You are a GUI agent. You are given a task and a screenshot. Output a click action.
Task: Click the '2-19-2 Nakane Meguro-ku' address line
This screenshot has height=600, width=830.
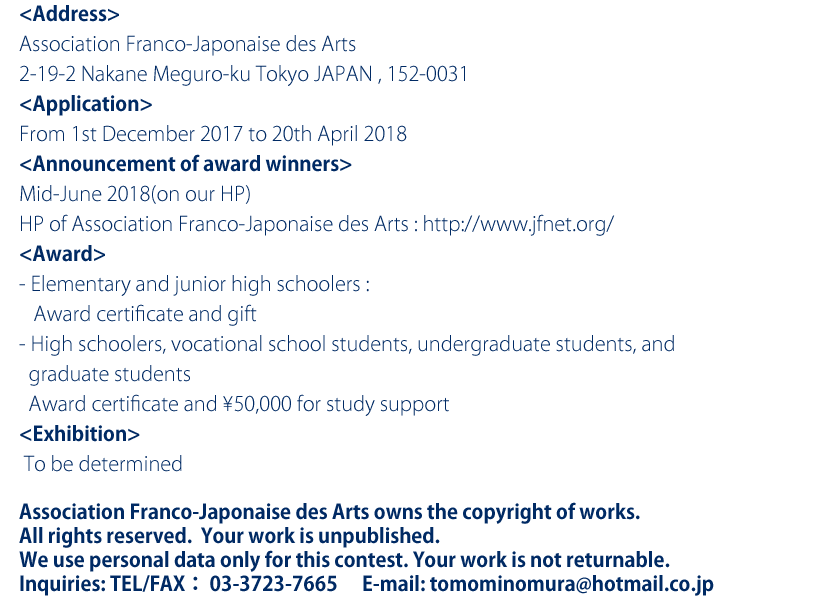pyautogui.click(x=243, y=74)
